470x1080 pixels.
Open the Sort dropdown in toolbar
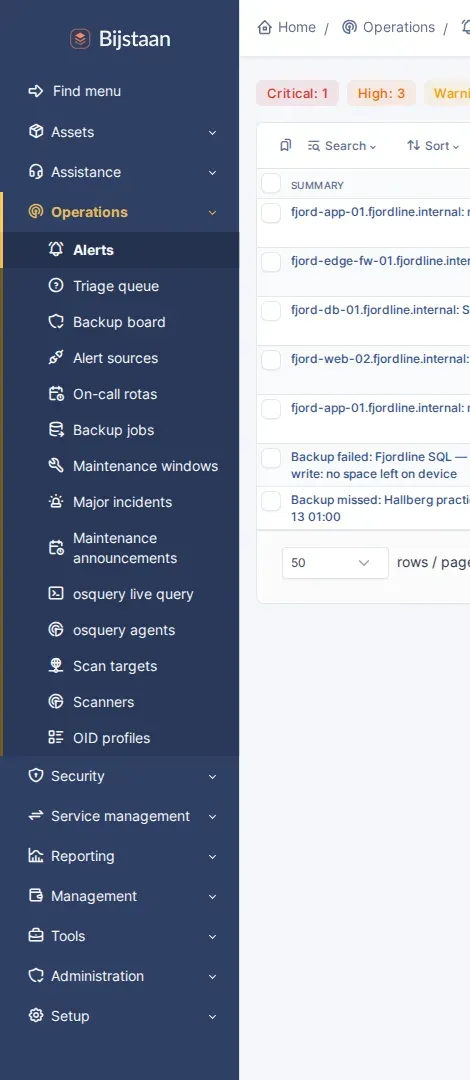coord(433,145)
